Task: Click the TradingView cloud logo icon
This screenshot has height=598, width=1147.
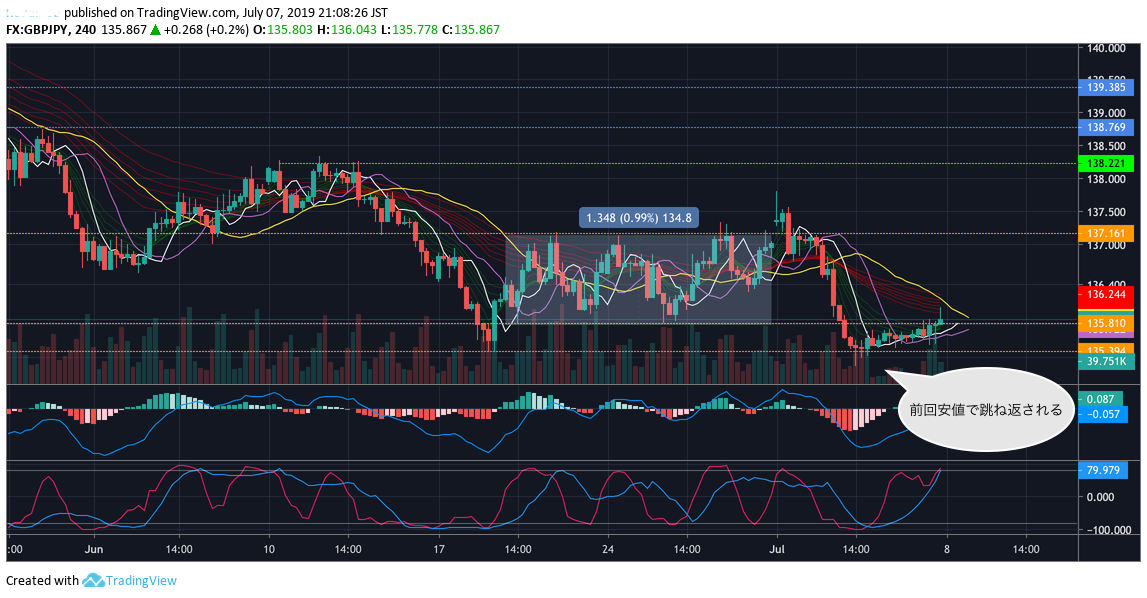Action: pyautogui.click(x=93, y=580)
